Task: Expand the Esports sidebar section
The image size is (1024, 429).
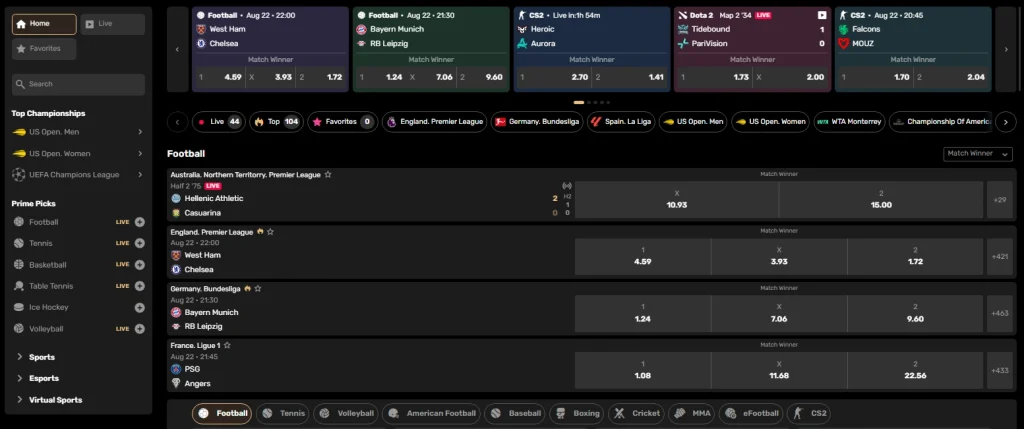Action: click(x=44, y=378)
